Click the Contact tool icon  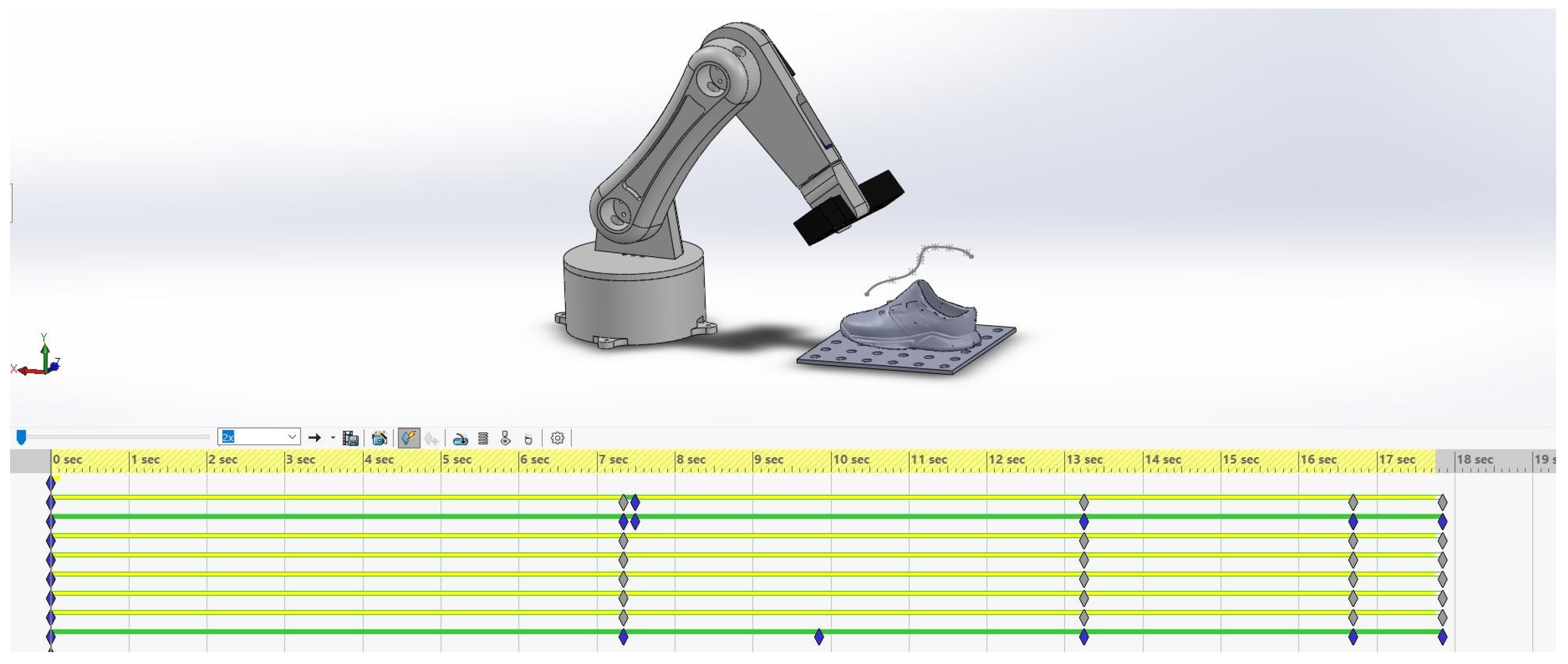point(505,438)
